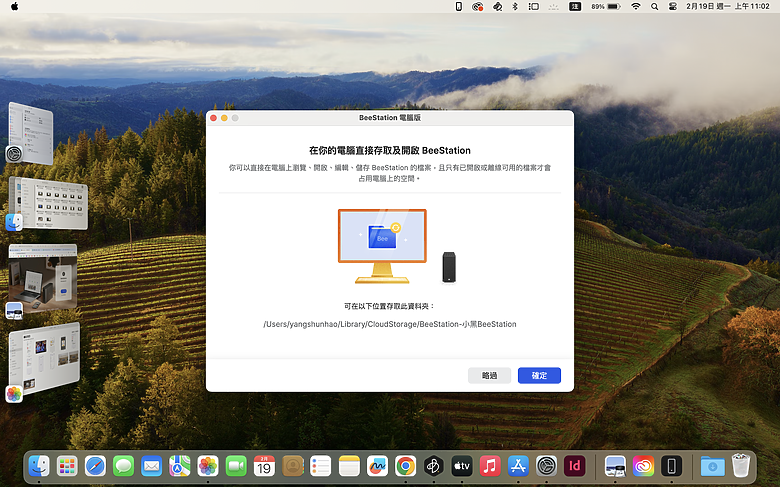Open Preview from the Dock
Viewport: 780px width, 487px height.
pos(615,466)
